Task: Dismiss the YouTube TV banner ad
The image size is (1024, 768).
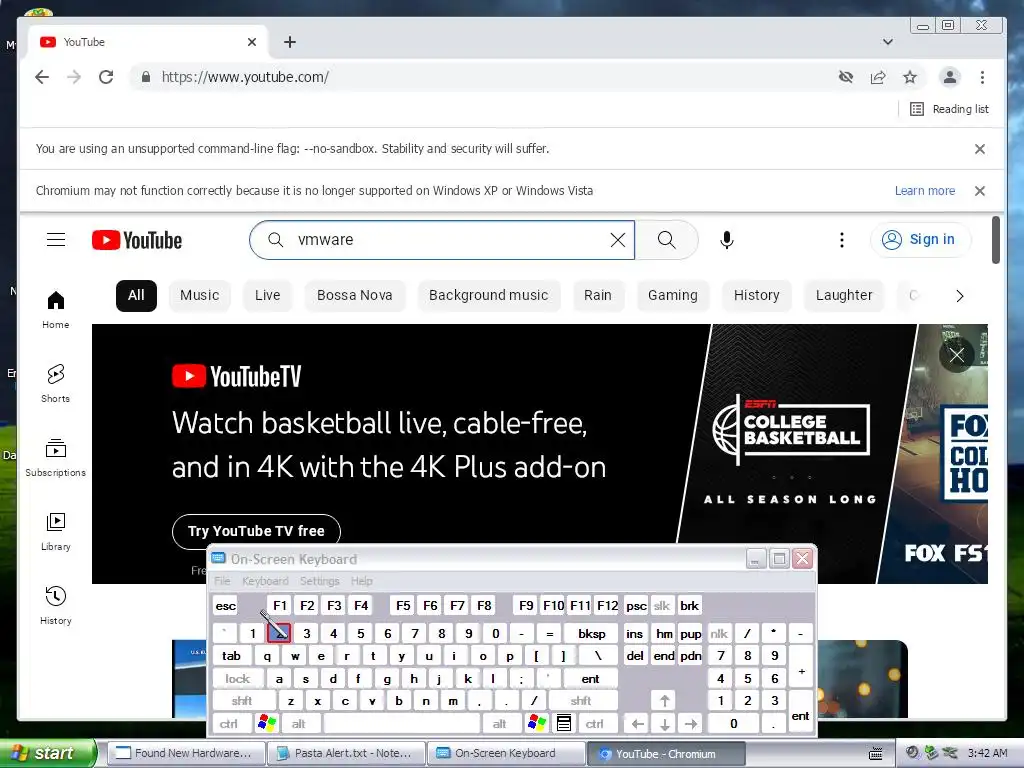Action: click(x=957, y=355)
